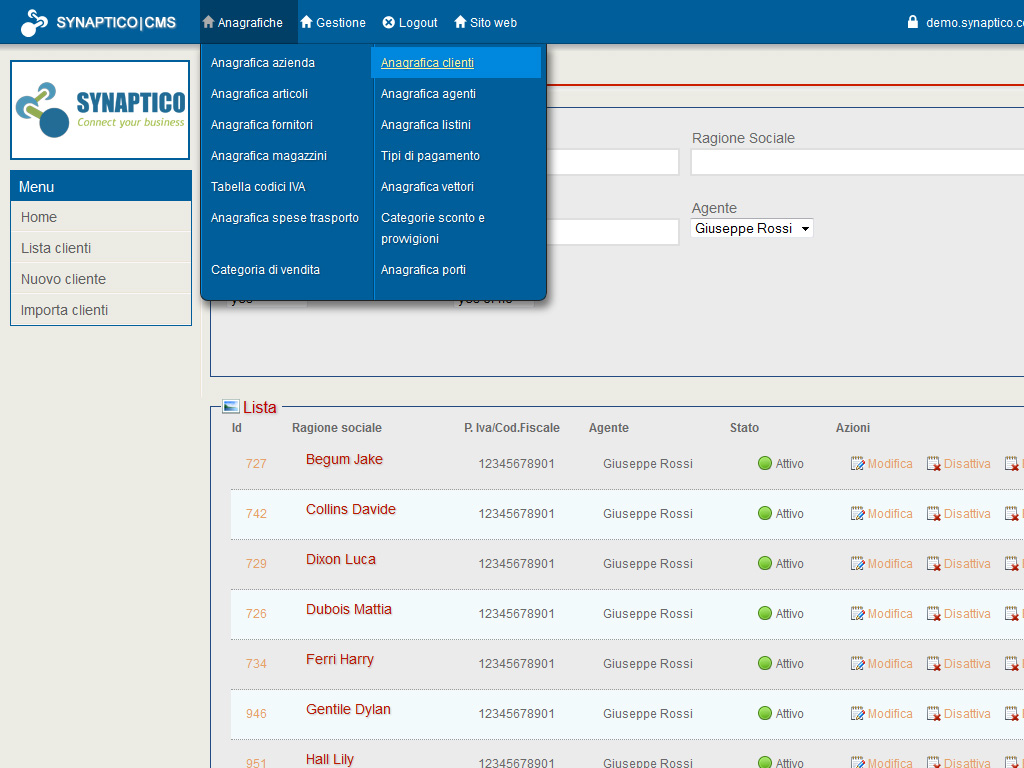Click Disattiva icon for Begum Jake
Viewport: 1024px width, 768px height.
934,464
